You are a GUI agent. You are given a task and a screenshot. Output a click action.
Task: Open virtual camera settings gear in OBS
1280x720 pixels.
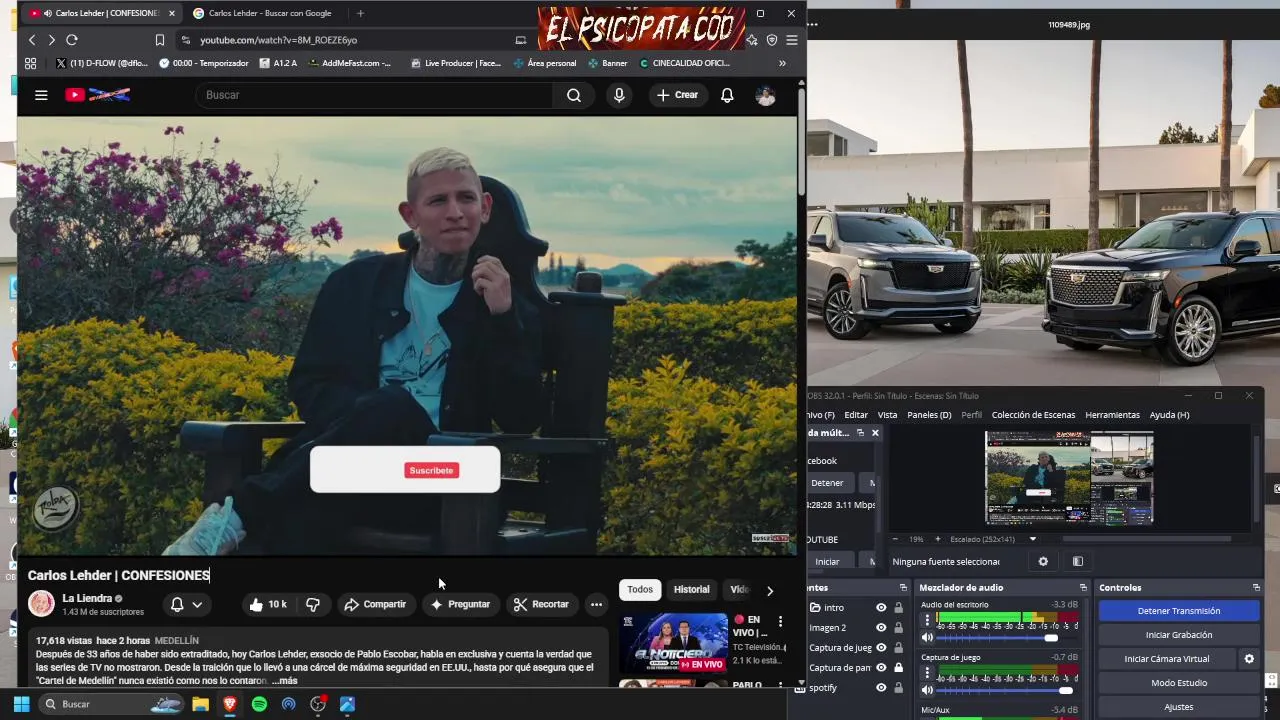click(x=1249, y=659)
